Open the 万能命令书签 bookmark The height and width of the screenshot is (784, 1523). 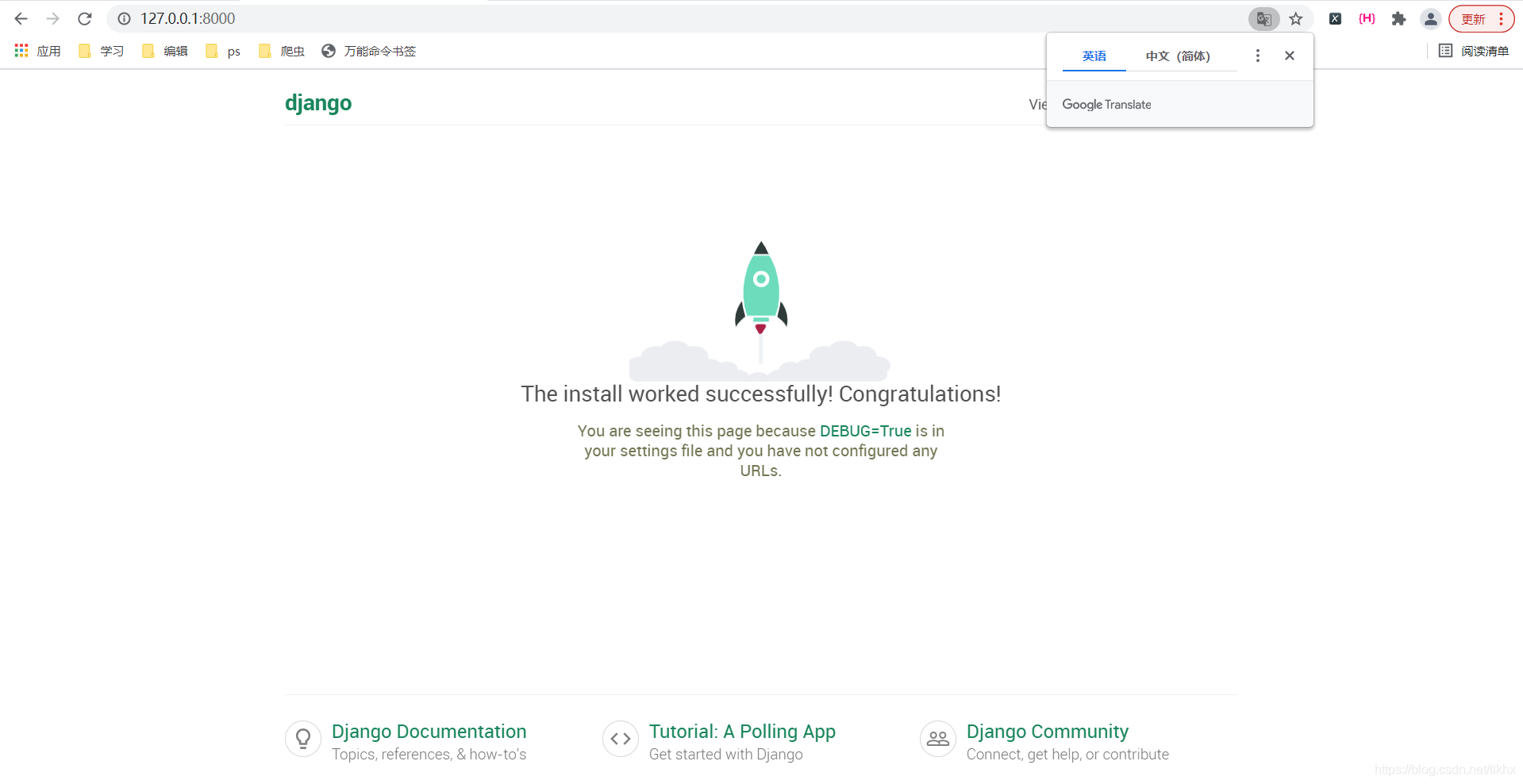[x=368, y=51]
